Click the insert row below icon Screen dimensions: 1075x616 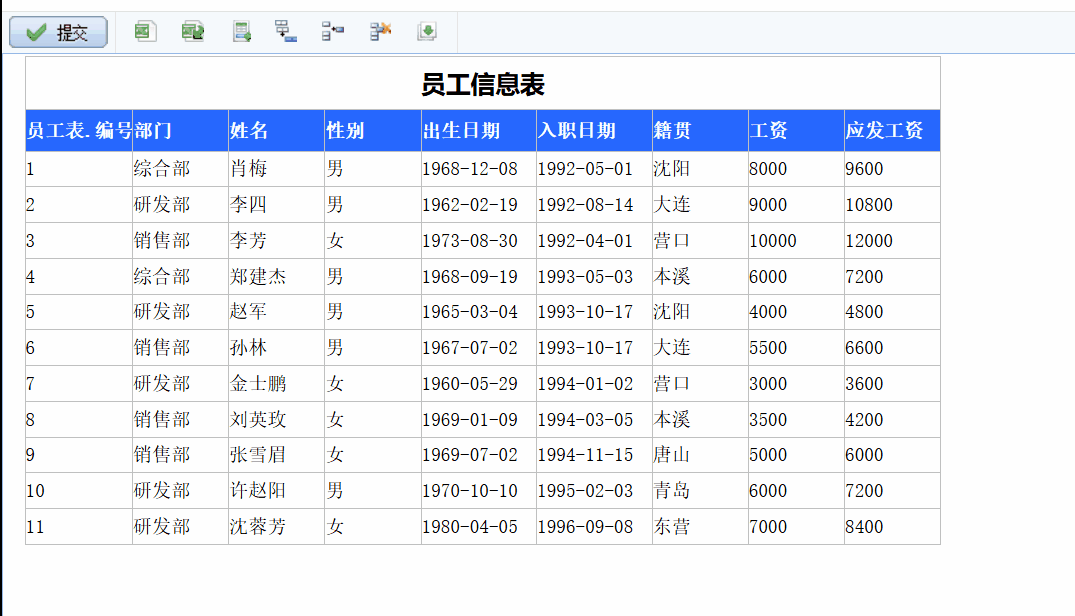pyautogui.click(x=286, y=32)
